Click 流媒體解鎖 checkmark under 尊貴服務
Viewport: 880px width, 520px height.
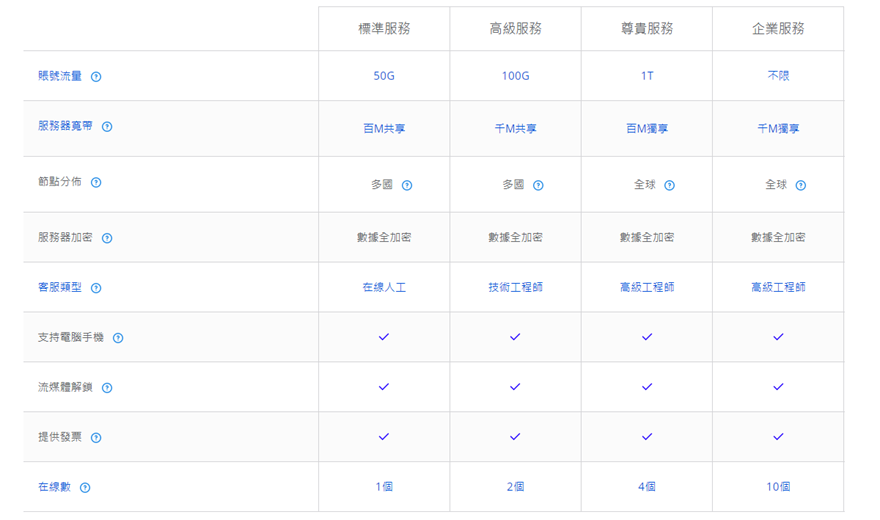click(x=647, y=387)
